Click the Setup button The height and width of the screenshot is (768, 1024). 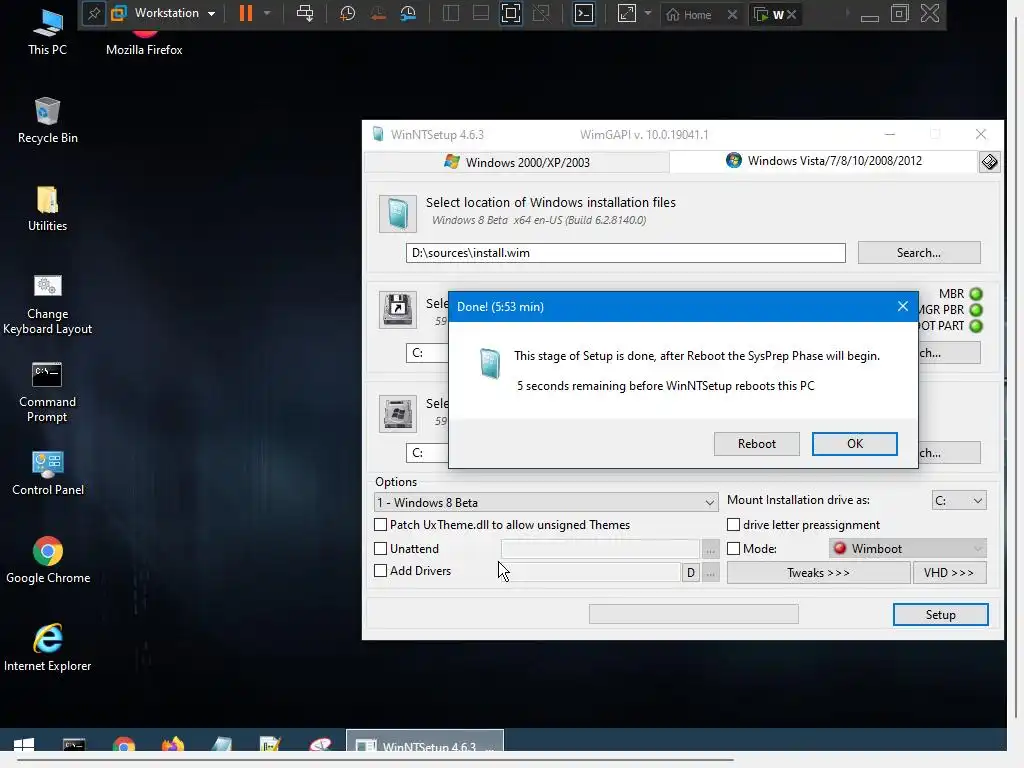(940, 615)
